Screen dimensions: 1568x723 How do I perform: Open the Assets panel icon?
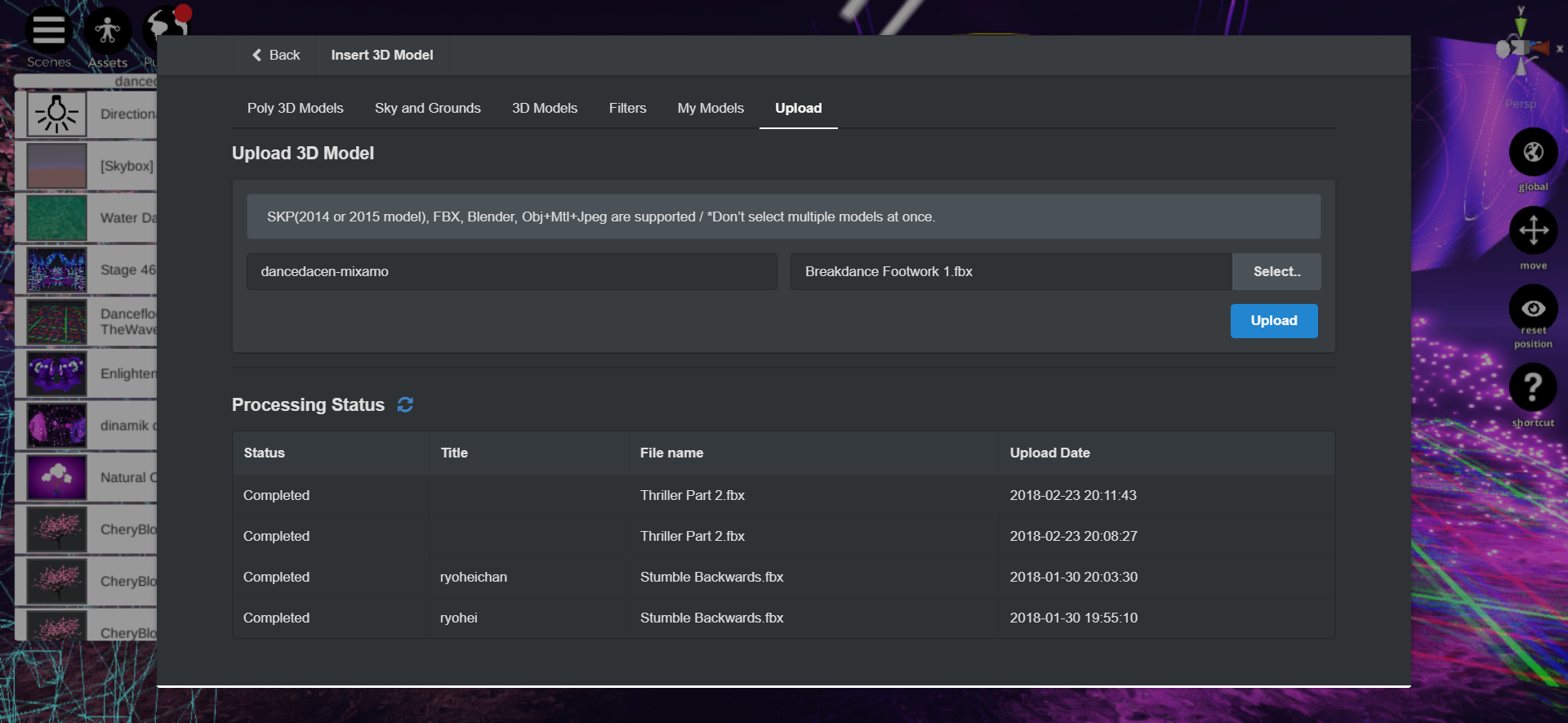pos(108,31)
